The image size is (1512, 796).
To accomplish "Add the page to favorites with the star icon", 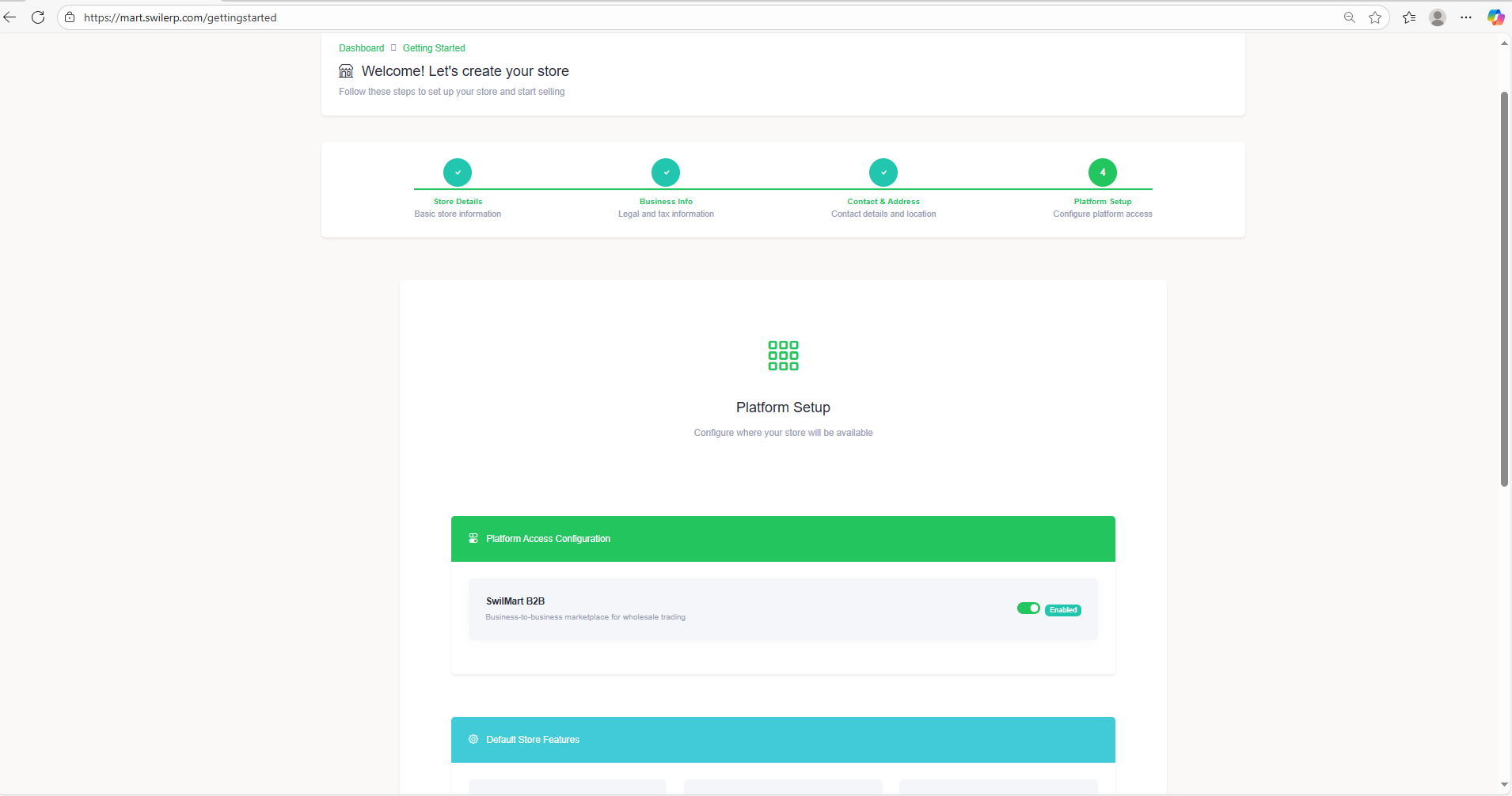I will tap(1375, 17).
